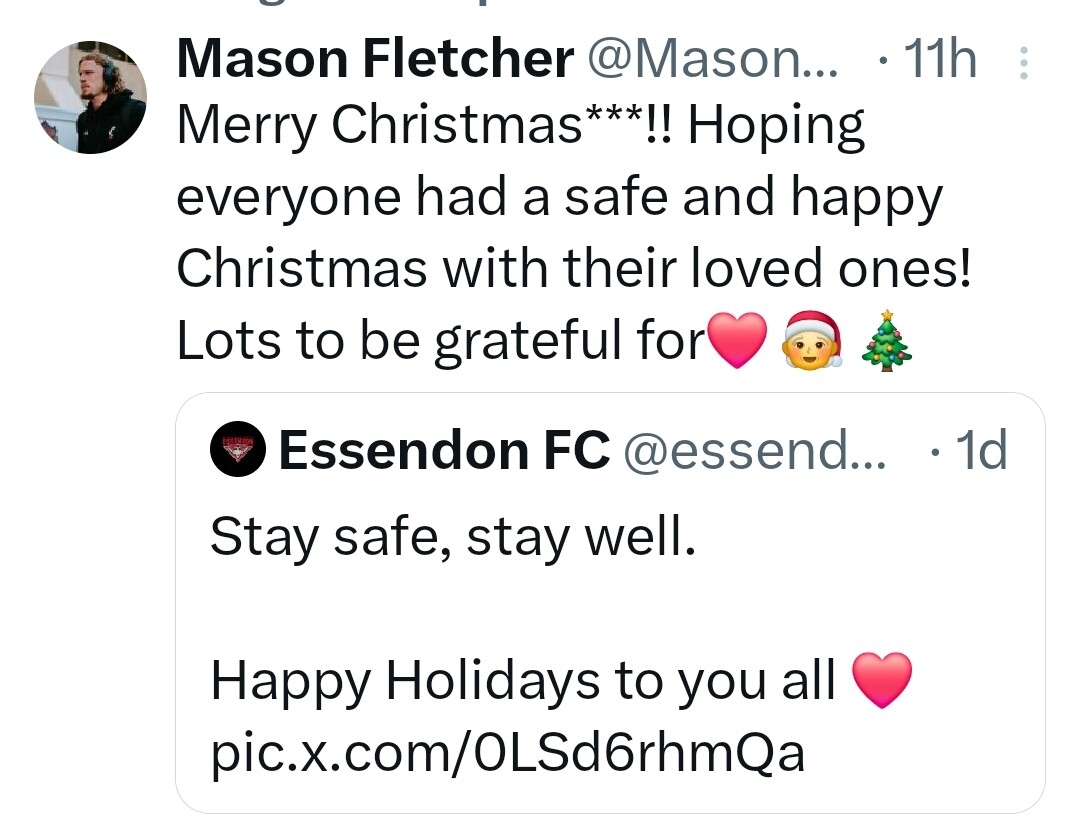
Task: Open the @essend... handle in quoted tweet
Action: [x=755, y=450]
